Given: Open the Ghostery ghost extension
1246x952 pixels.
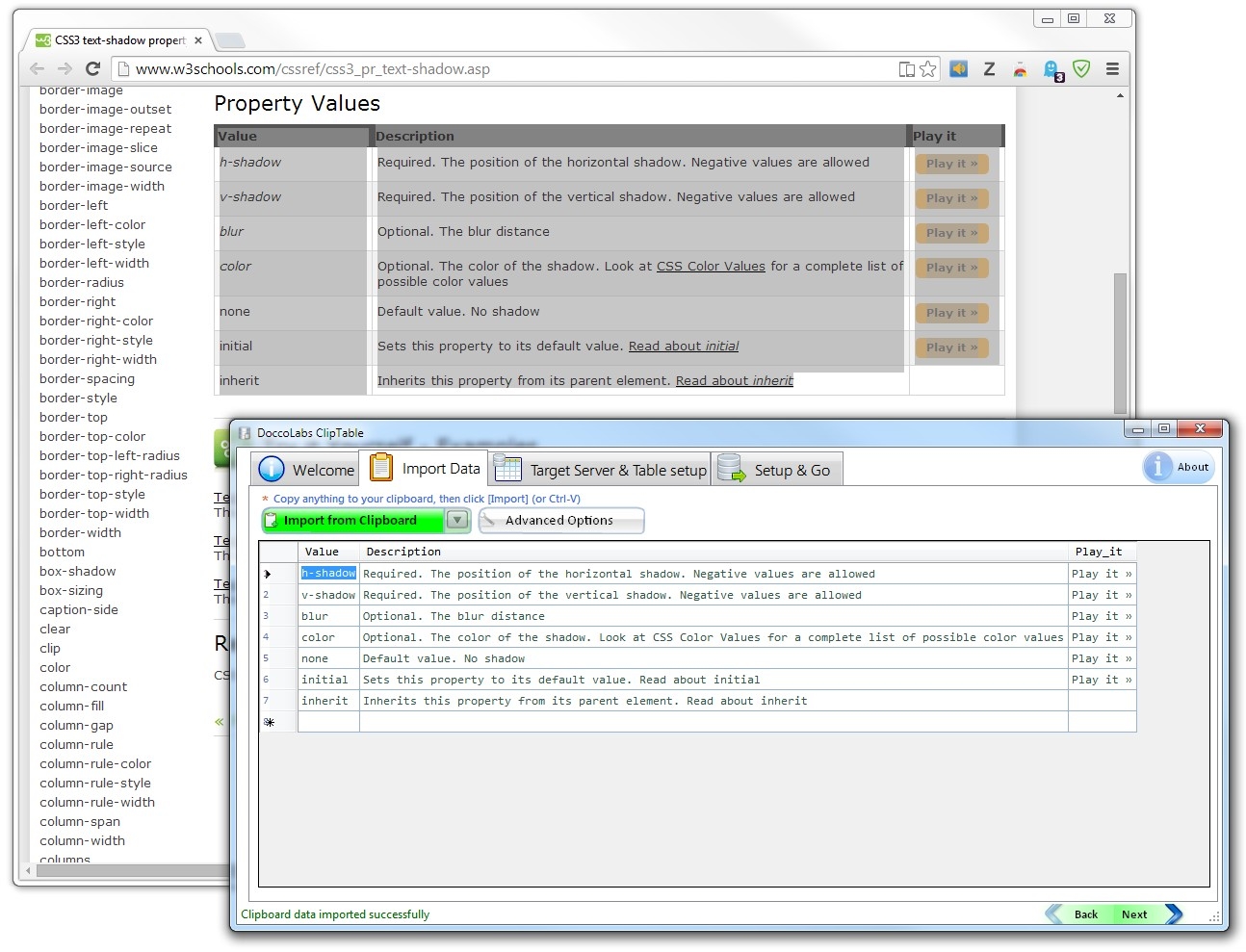Looking at the screenshot, I should pyautogui.click(x=1051, y=69).
